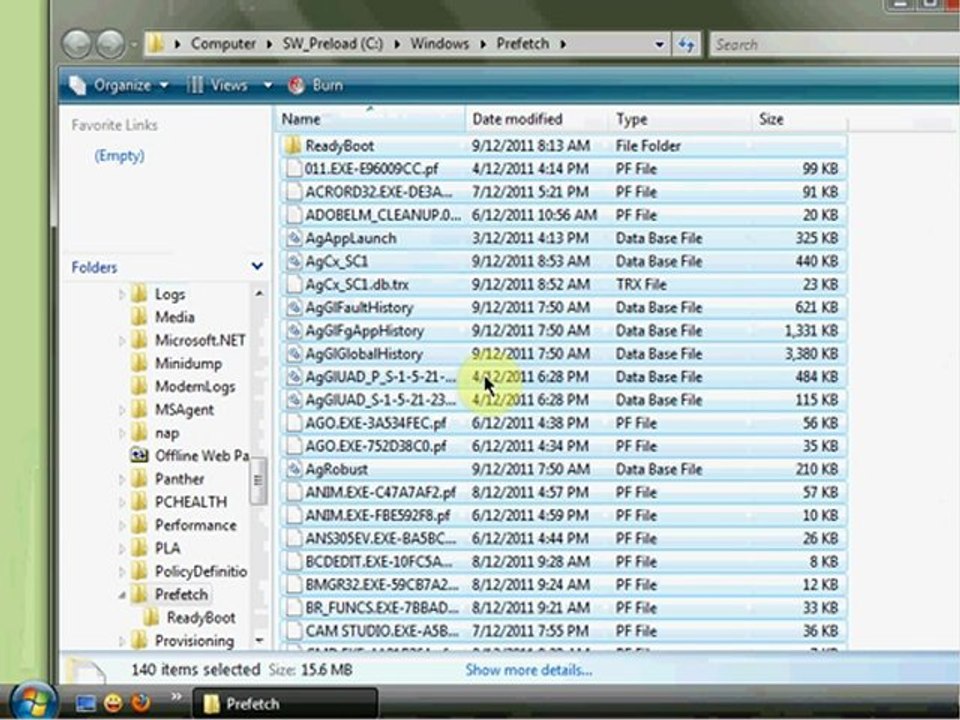Expand the Microsoft.NET tree node
The height and width of the screenshot is (720, 960).
click(x=121, y=340)
